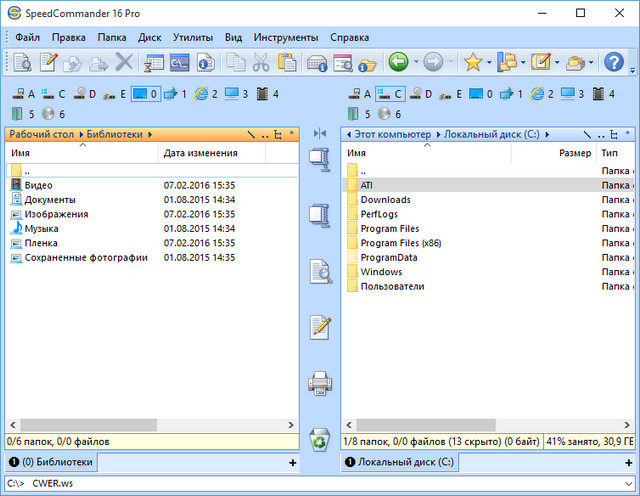The image size is (640, 496).
Task: Open the Инструменты menu
Action: [x=285, y=37]
